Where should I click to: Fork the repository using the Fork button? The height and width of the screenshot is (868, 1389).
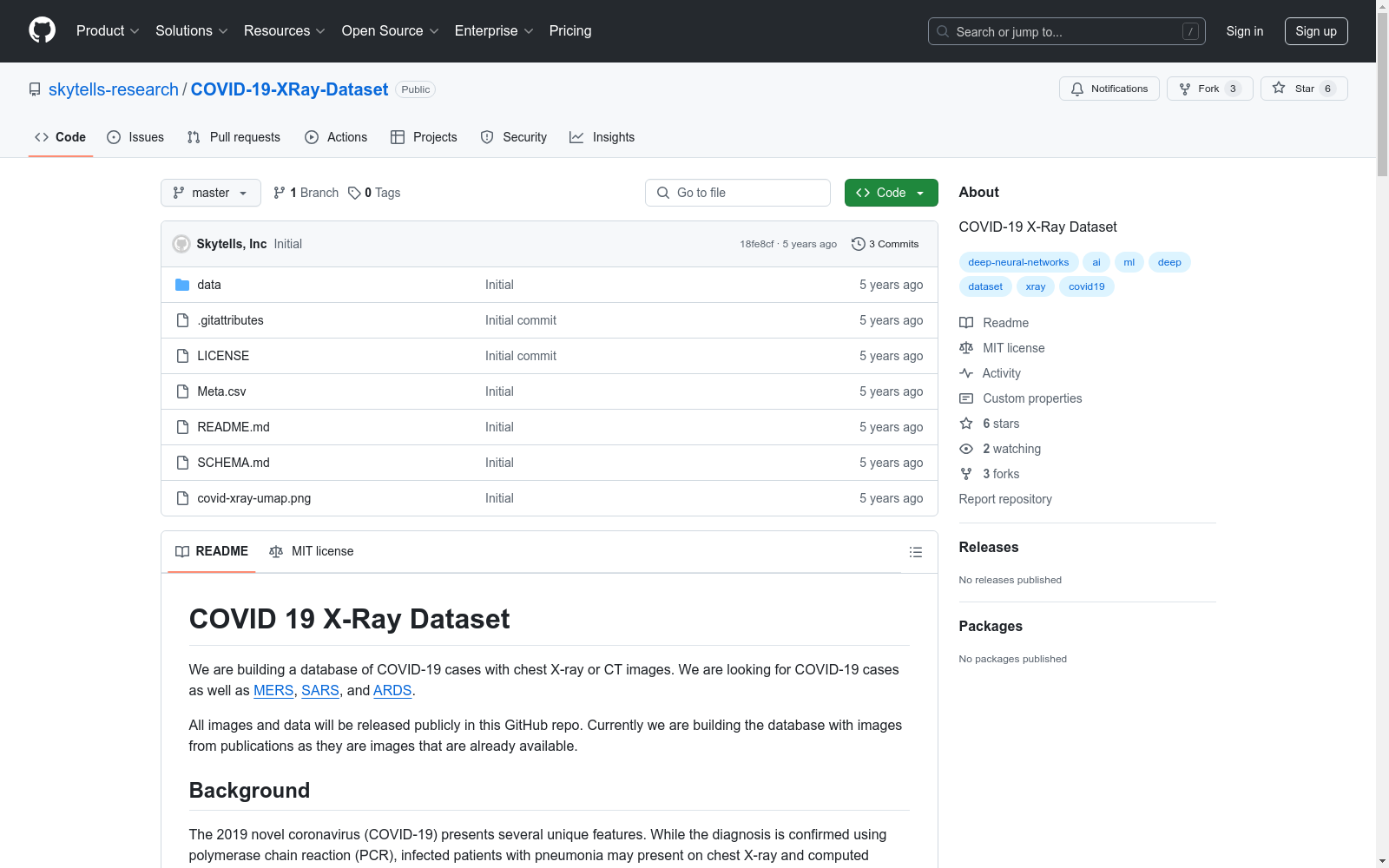[x=1210, y=89]
